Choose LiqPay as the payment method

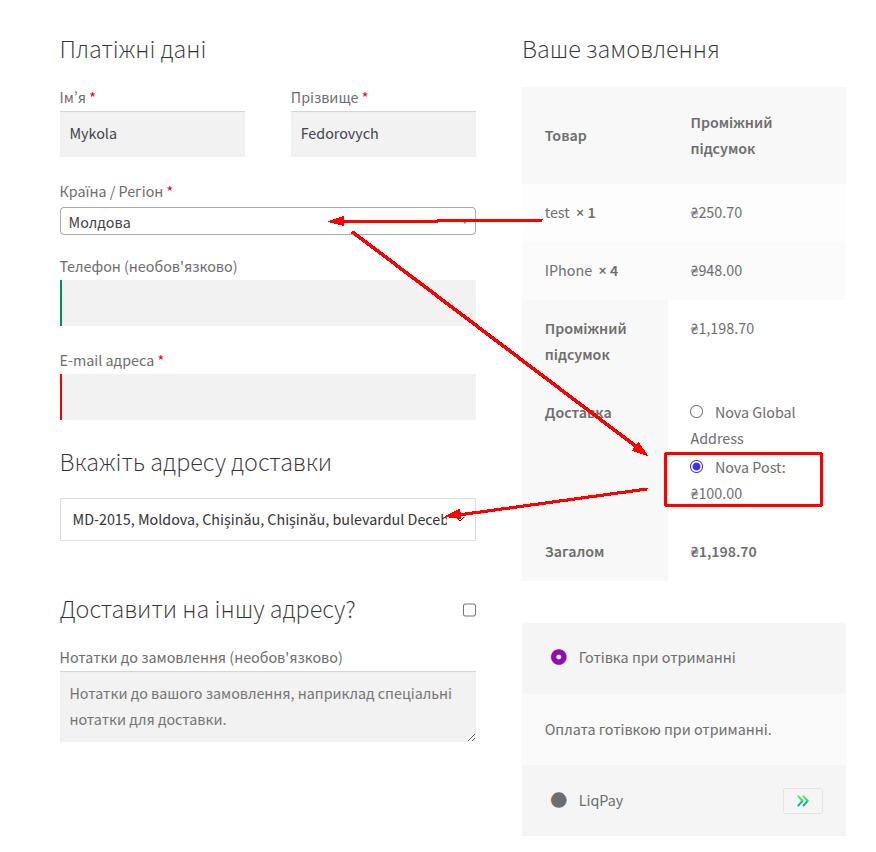pyautogui.click(x=558, y=800)
